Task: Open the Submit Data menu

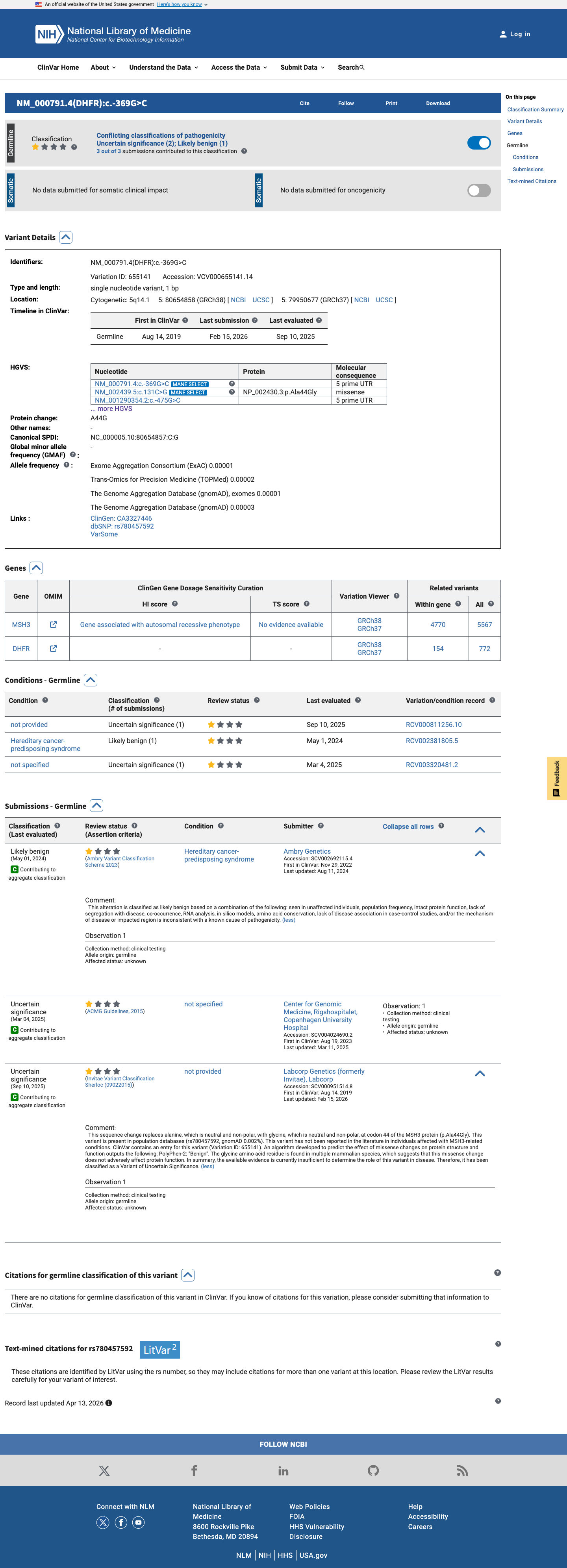Action: [303, 68]
